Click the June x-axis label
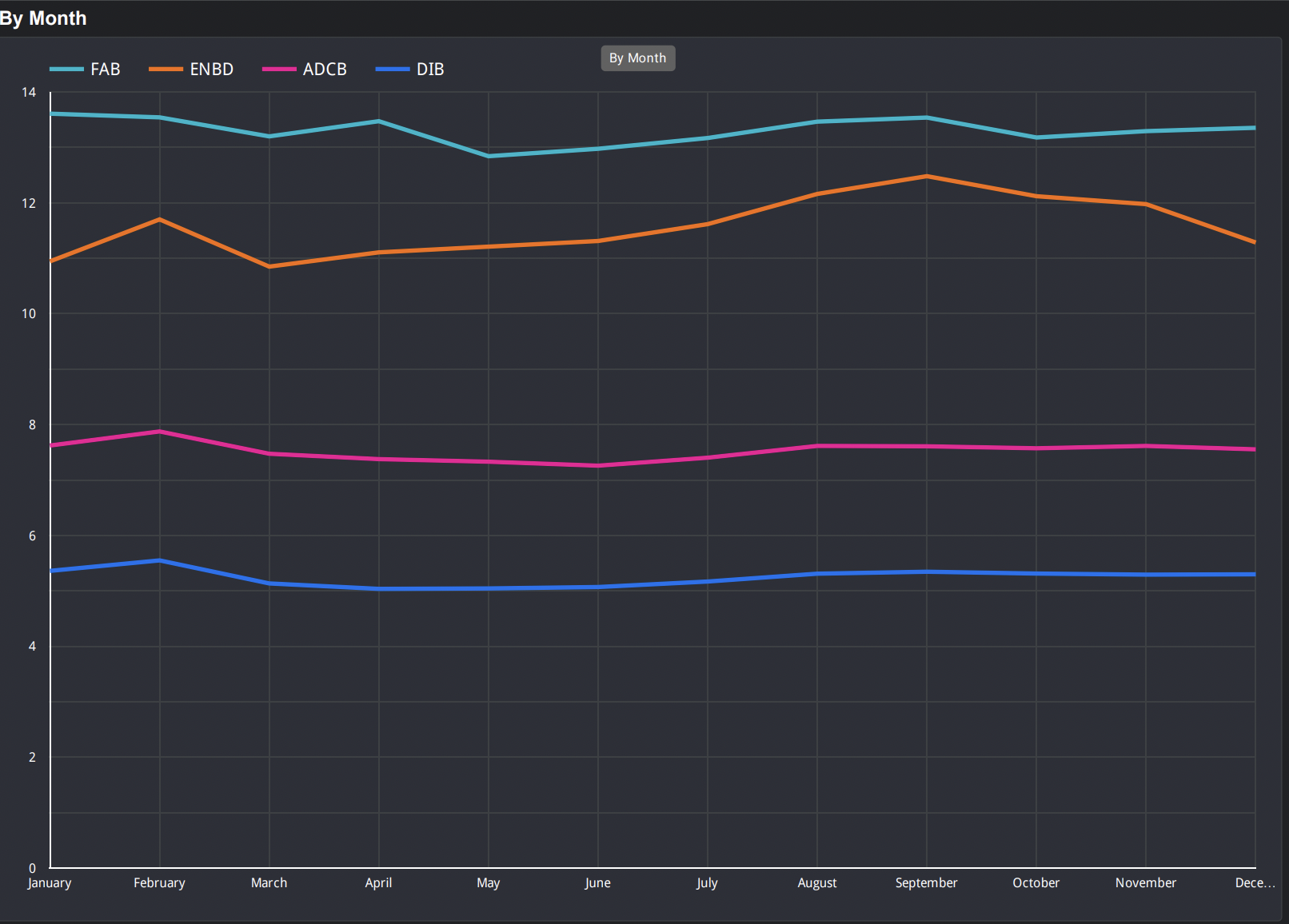The image size is (1289, 924). 597,883
